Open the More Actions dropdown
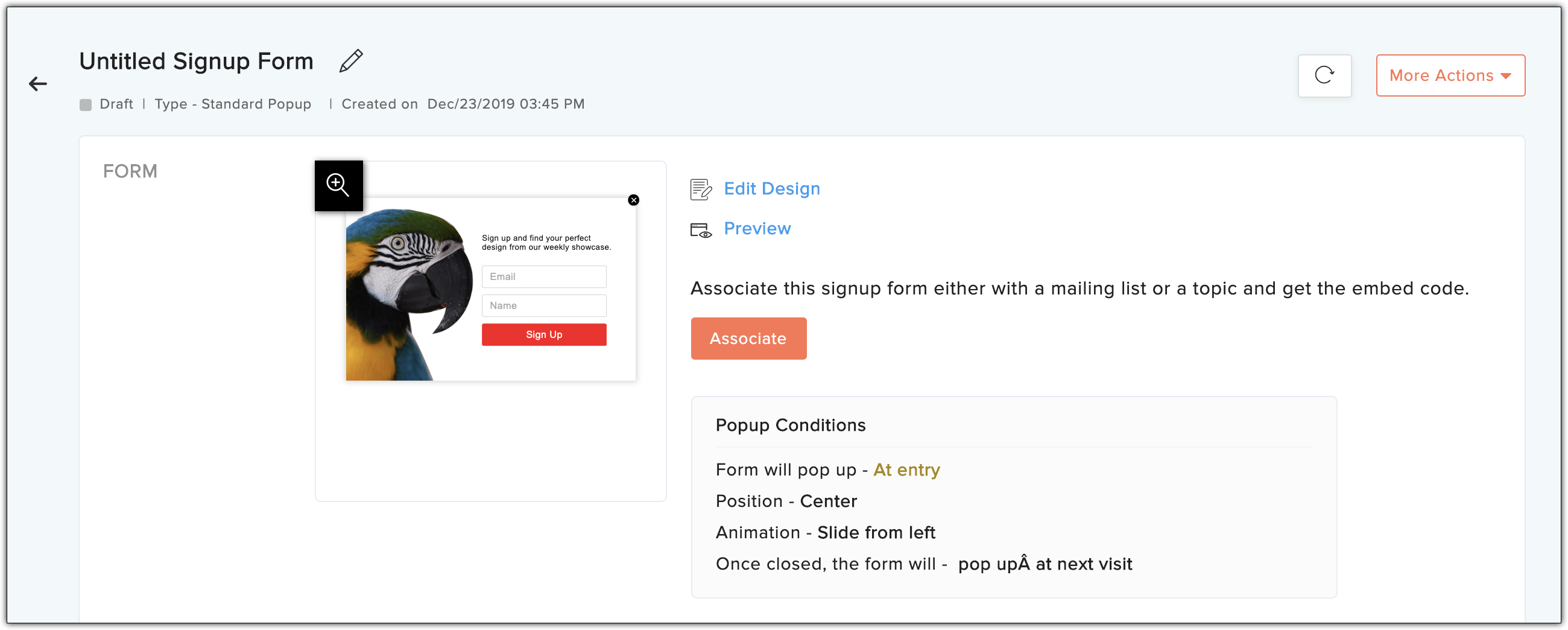The image size is (1568, 630). click(1450, 75)
